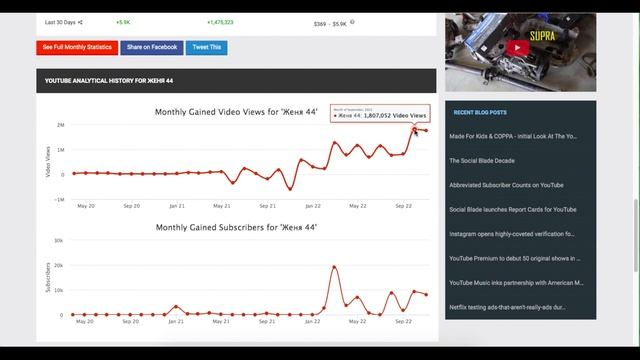
Task: Open Instagram opens highly-coveted verification post
Action: click(512, 234)
